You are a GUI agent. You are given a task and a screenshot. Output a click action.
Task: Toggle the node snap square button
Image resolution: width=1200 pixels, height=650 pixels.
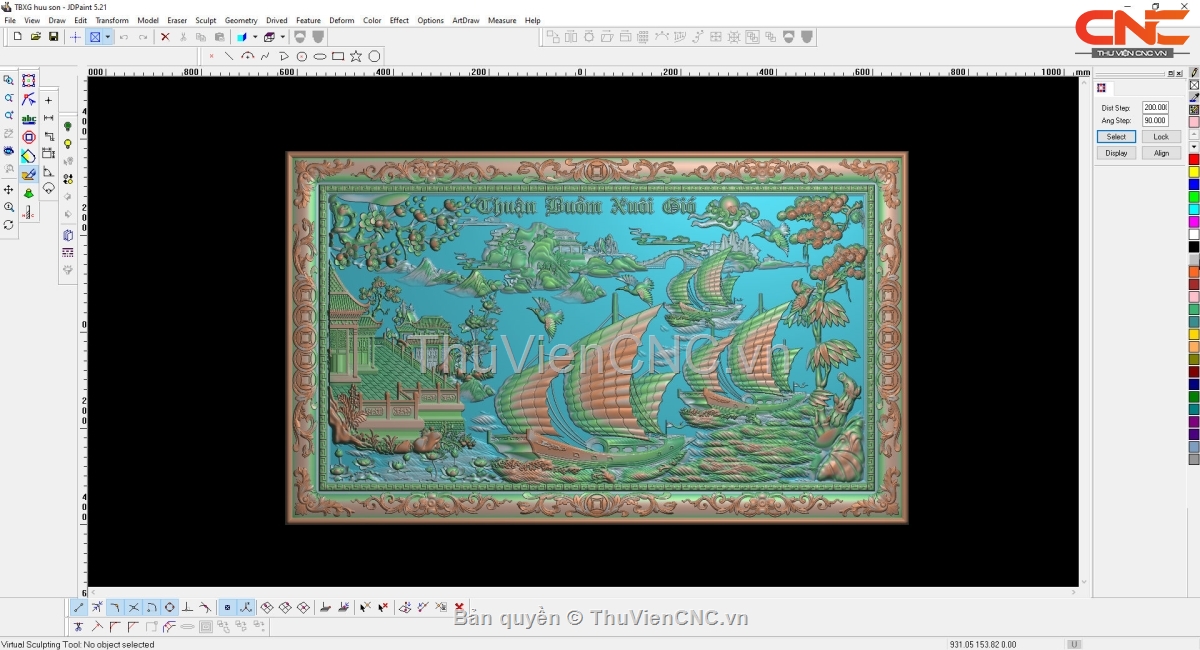(x=227, y=607)
